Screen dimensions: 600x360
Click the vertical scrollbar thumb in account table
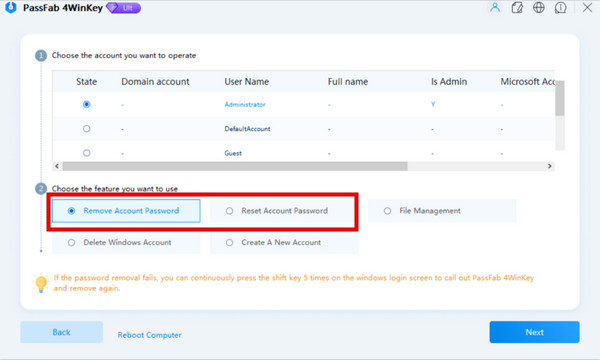[x=560, y=98]
